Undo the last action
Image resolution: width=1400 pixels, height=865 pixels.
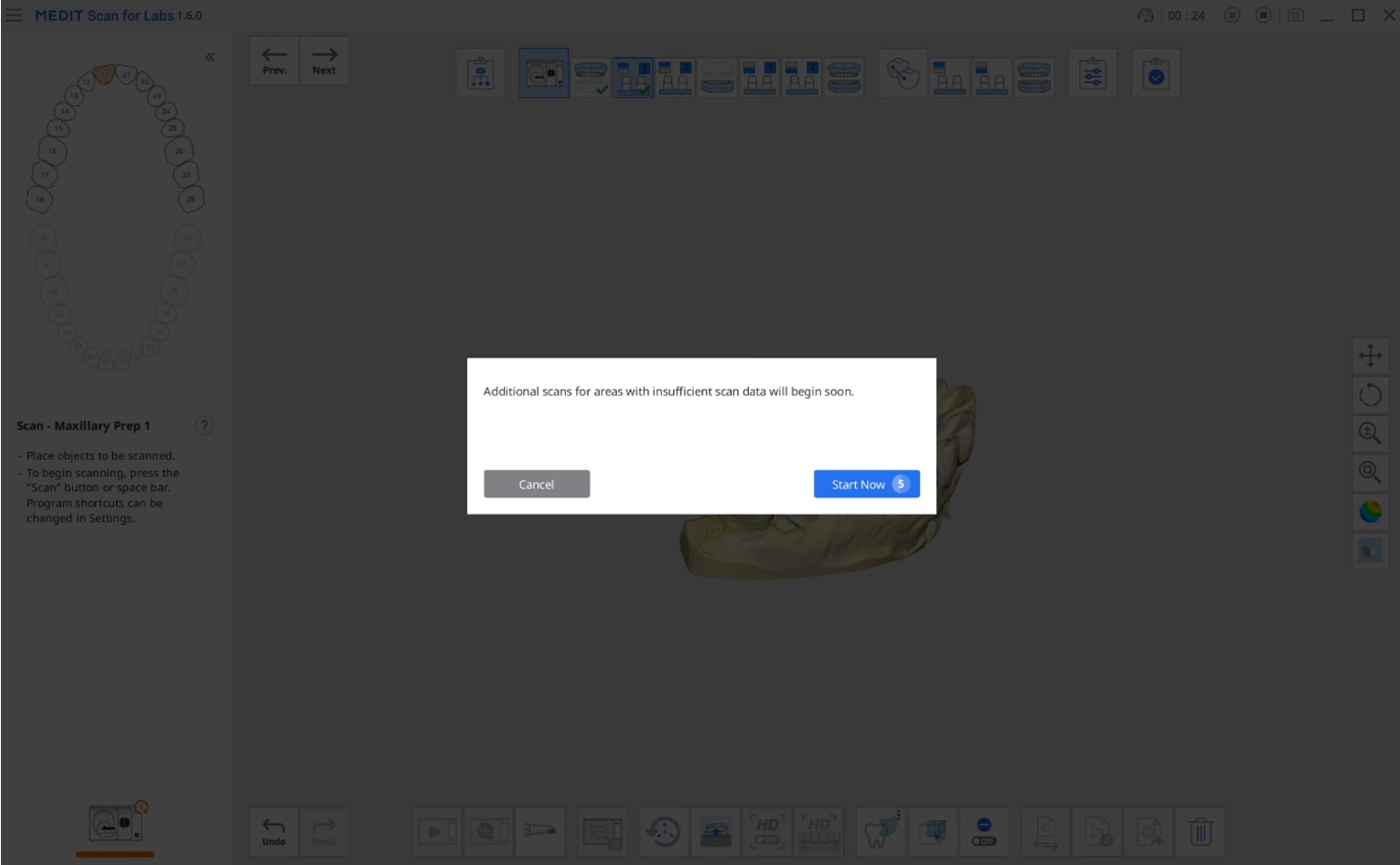click(273, 831)
